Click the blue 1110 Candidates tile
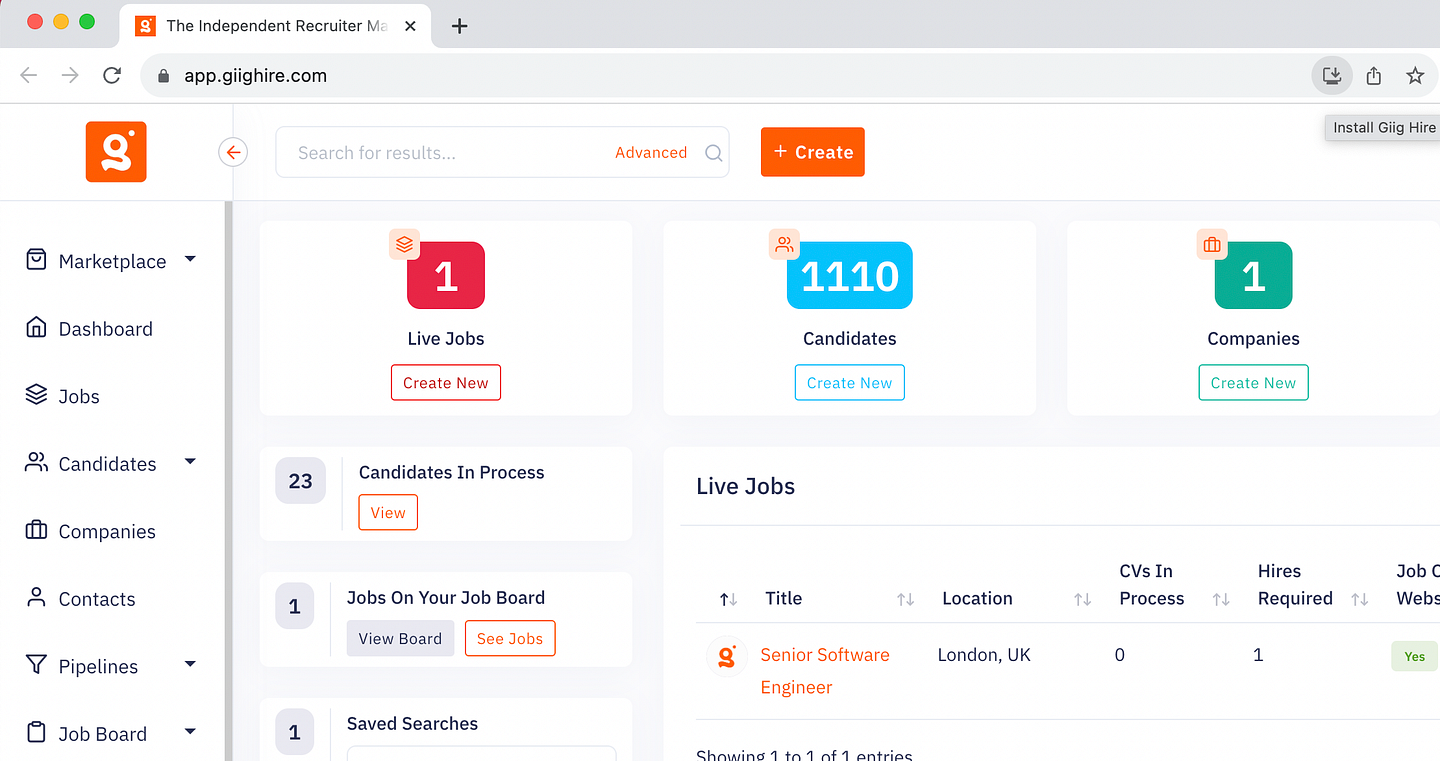This screenshot has height=761, width=1440. [850, 275]
